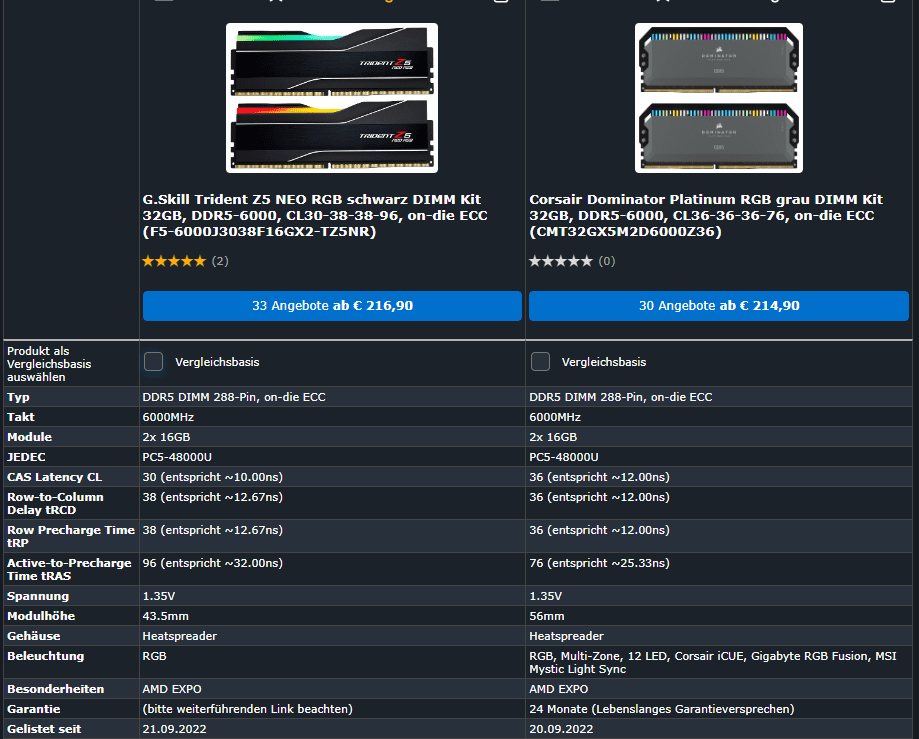Select G.Skill JEDEC value 'PC5-48000U'
The width and height of the screenshot is (919, 739).
[177, 457]
